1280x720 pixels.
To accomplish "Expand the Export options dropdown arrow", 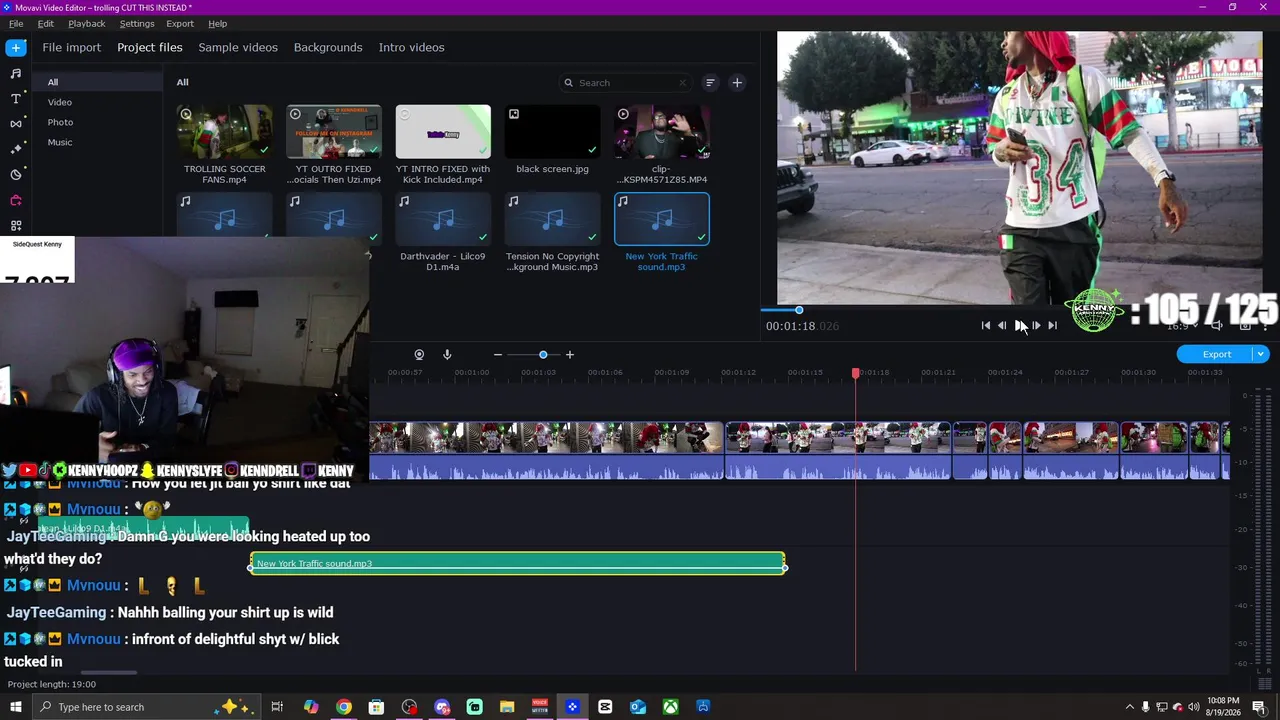I will pos(1261,354).
